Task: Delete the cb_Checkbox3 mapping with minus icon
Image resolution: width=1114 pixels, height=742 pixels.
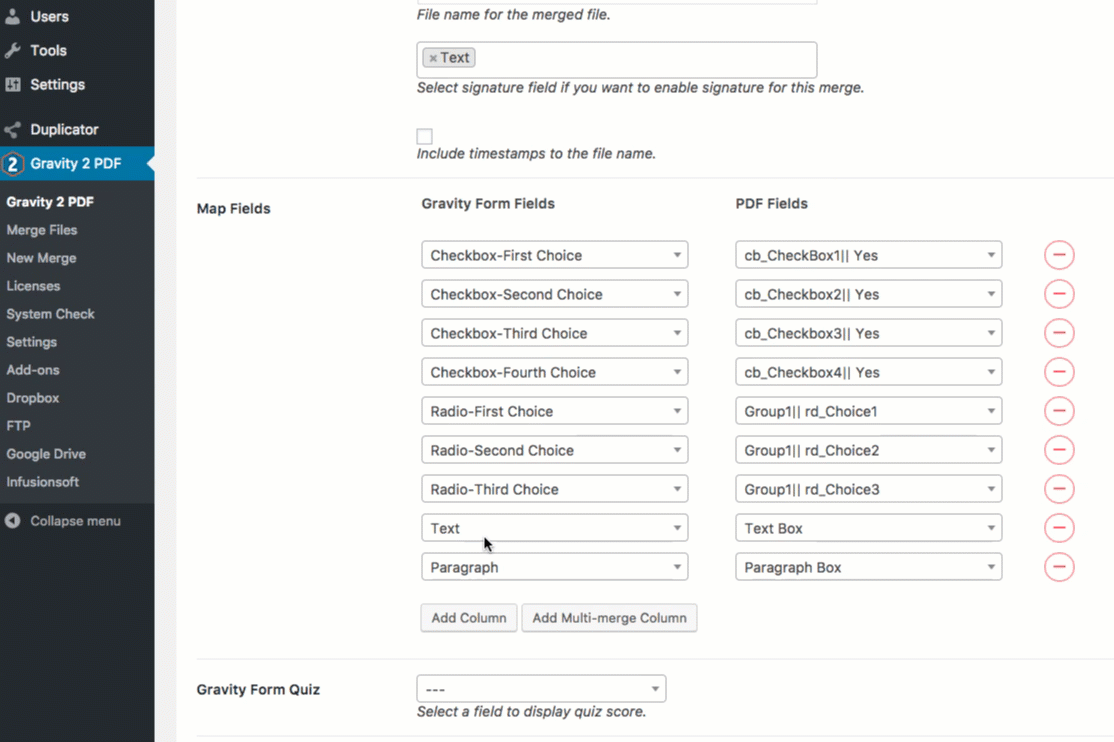Action: 1059,333
